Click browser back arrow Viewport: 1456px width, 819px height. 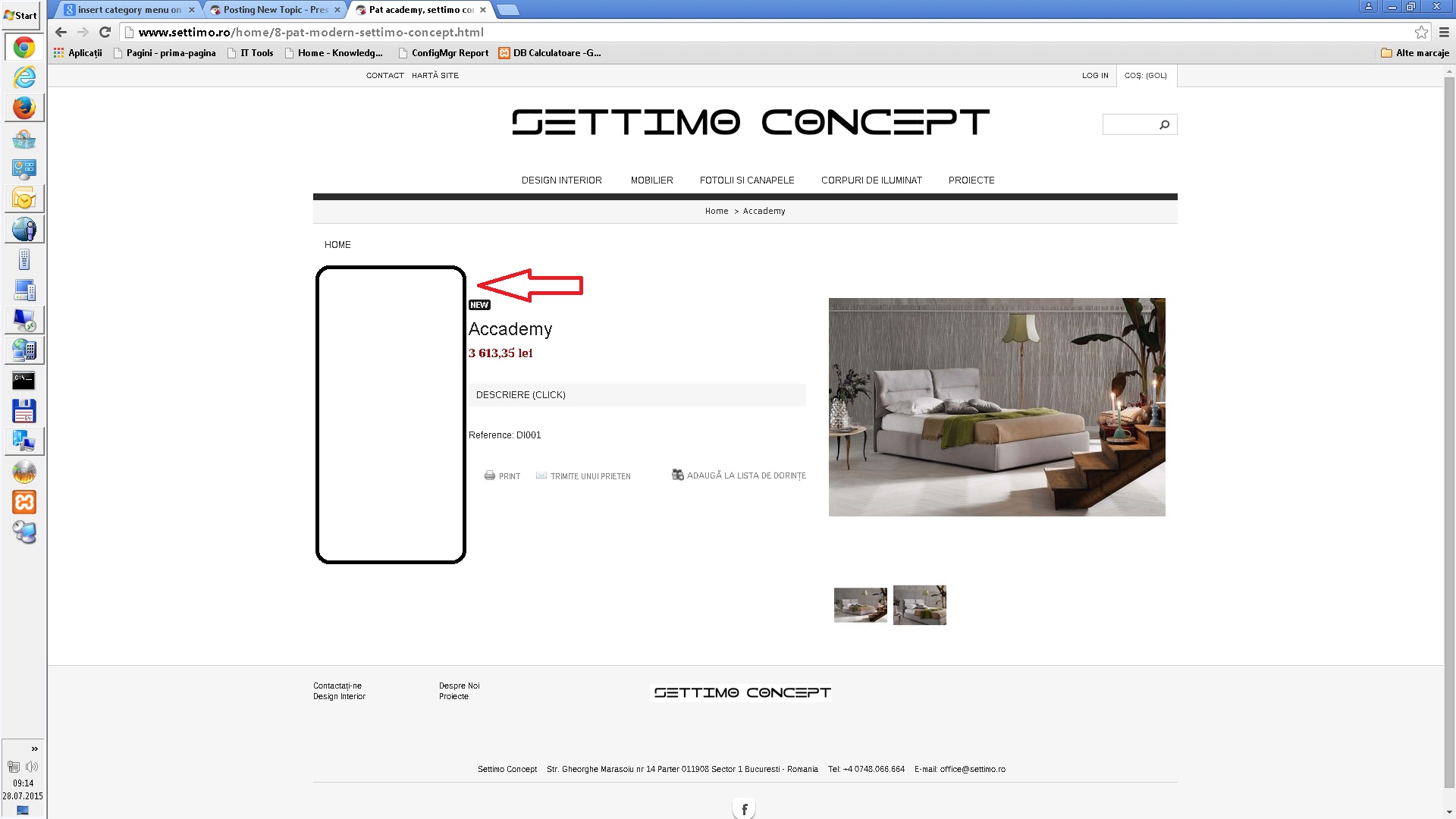coord(61,32)
